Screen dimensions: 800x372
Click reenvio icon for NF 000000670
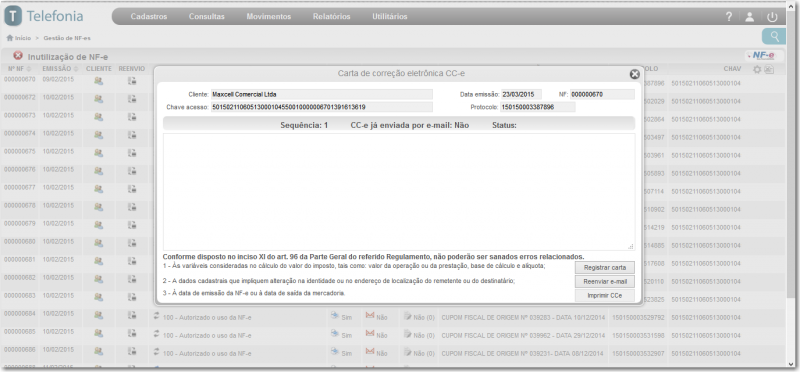coord(132,81)
